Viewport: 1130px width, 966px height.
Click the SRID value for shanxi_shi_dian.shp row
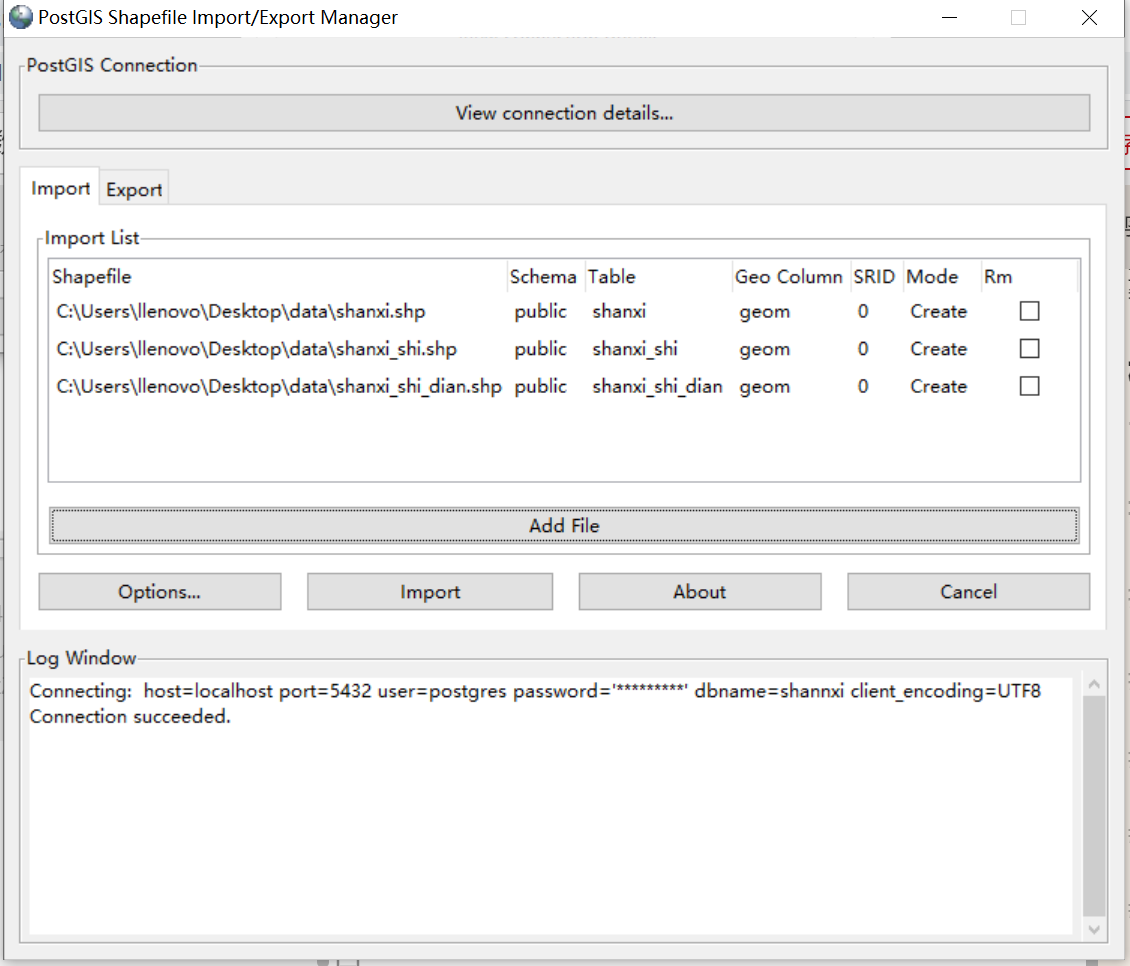coord(863,386)
